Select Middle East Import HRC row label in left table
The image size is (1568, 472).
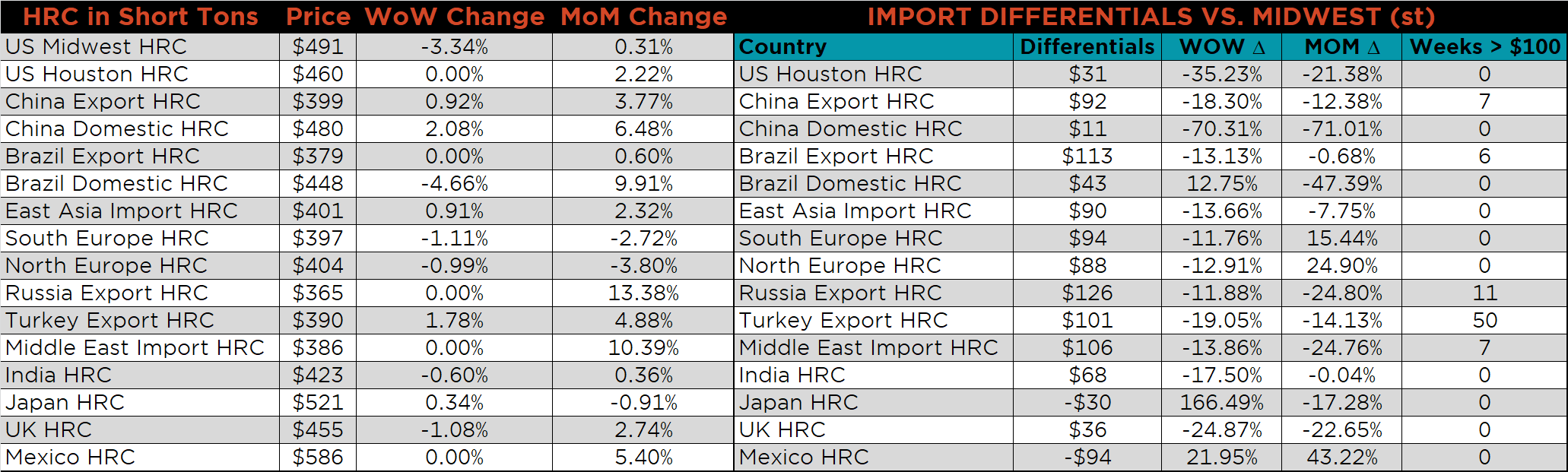tap(135, 348)
